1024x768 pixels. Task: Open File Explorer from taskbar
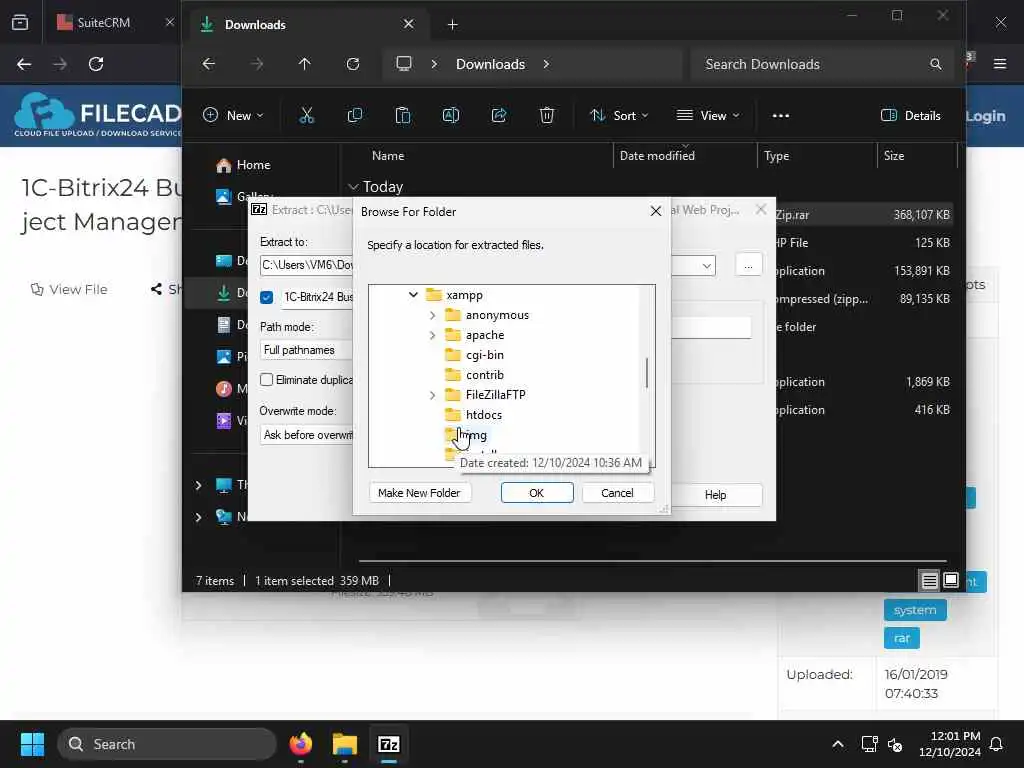345,744
